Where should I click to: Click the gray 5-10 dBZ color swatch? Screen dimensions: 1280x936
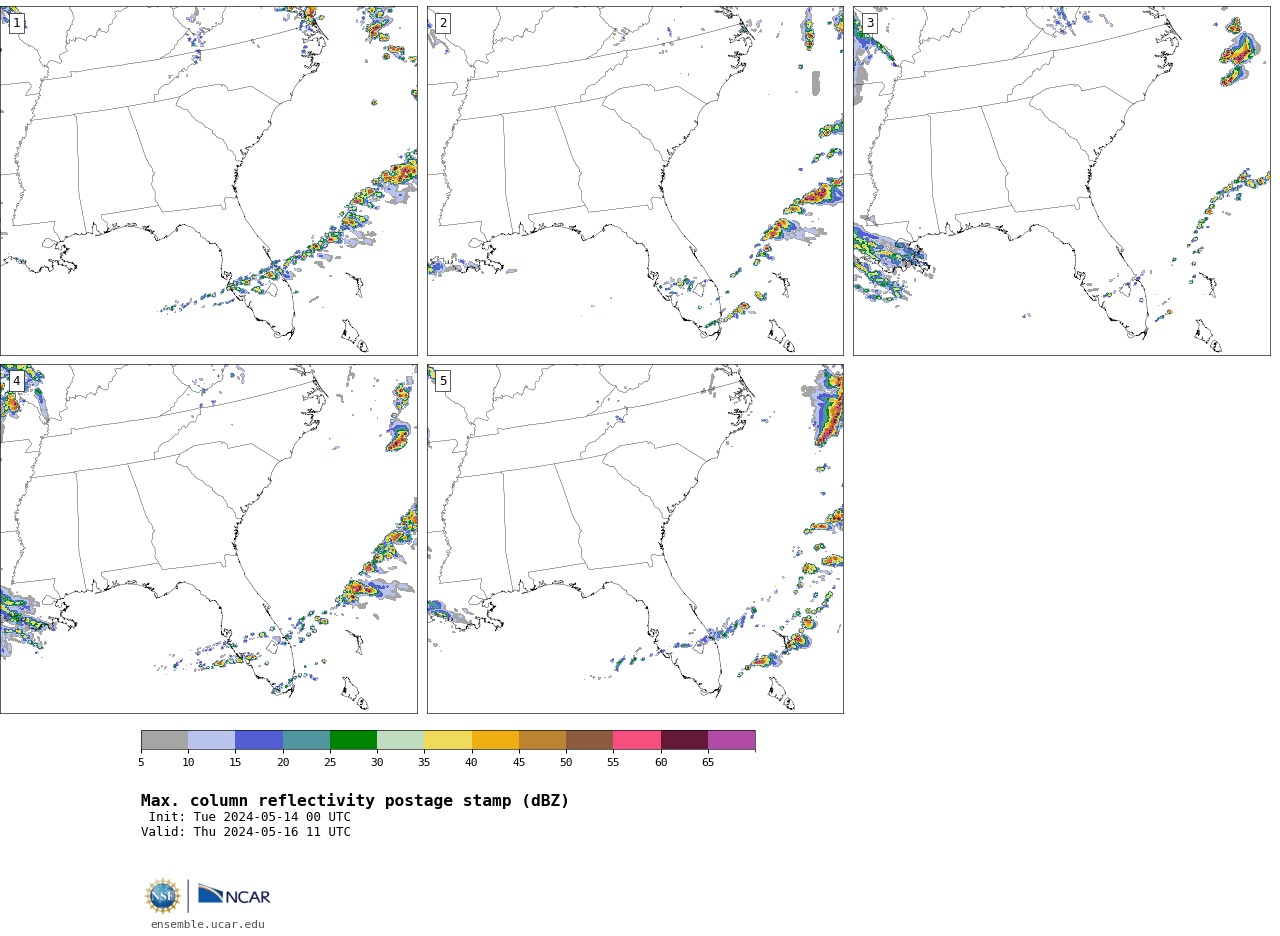(x=164, y=740)
